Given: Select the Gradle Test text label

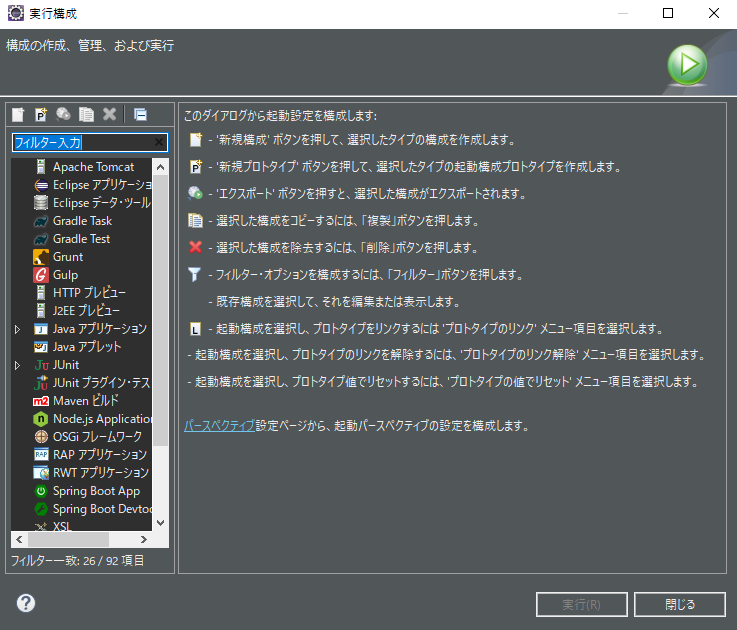Looking at the screenshot, I should click(81, 239).
